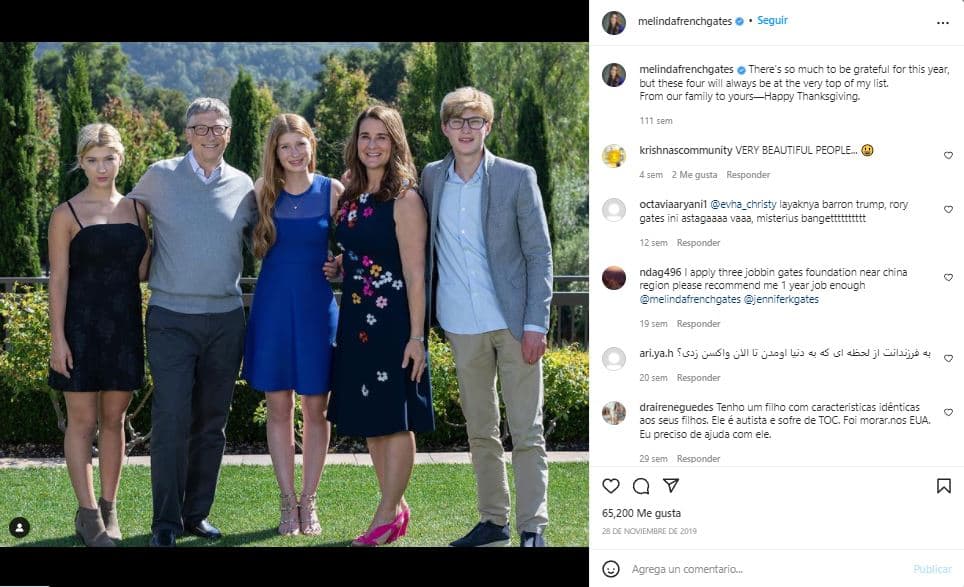
Task: Open the @jenniferkgates mention link
Action: [x=782, y=299]
